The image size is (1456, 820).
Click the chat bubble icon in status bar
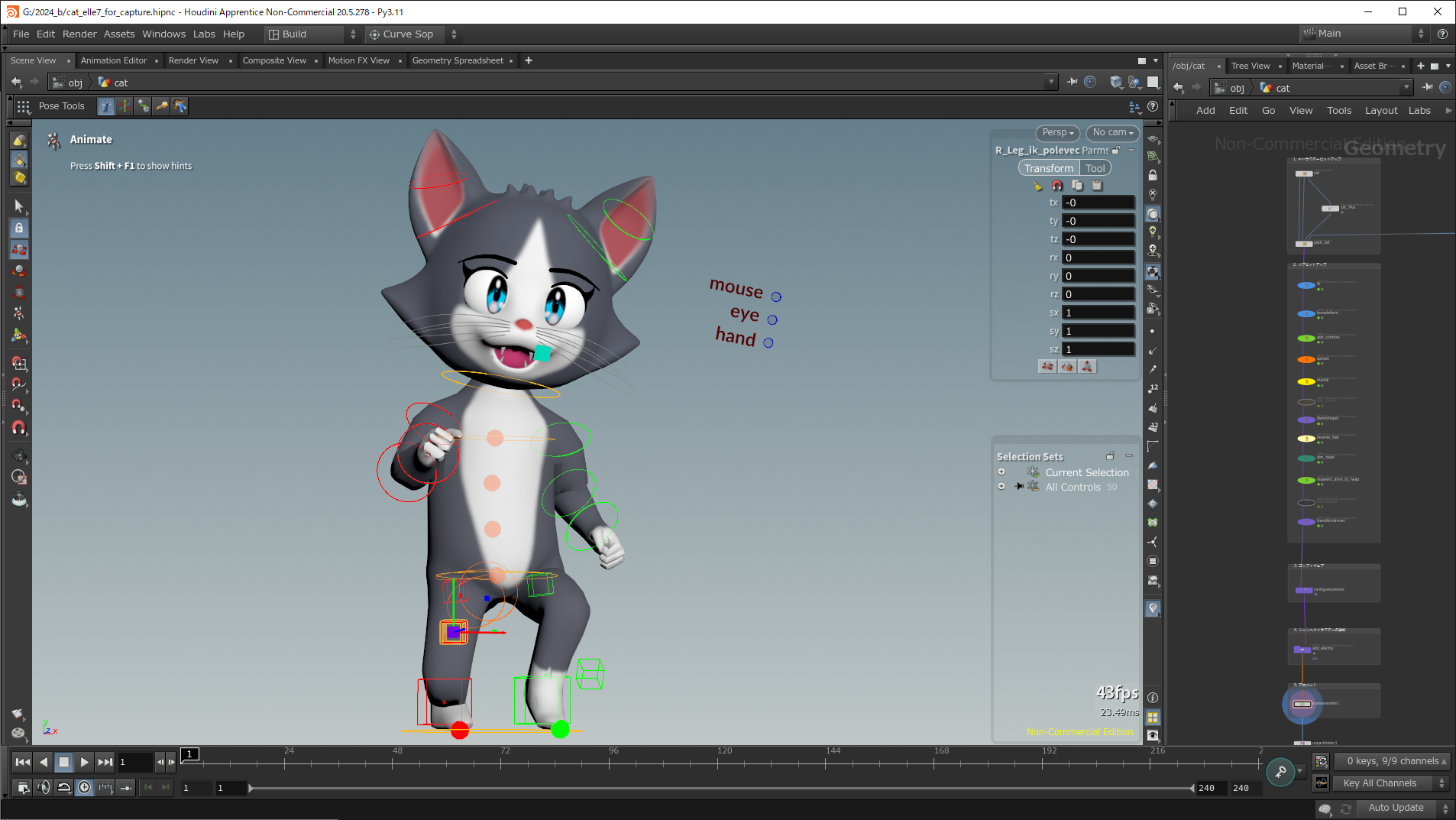pyautogui.click(x=1325, y=809)
